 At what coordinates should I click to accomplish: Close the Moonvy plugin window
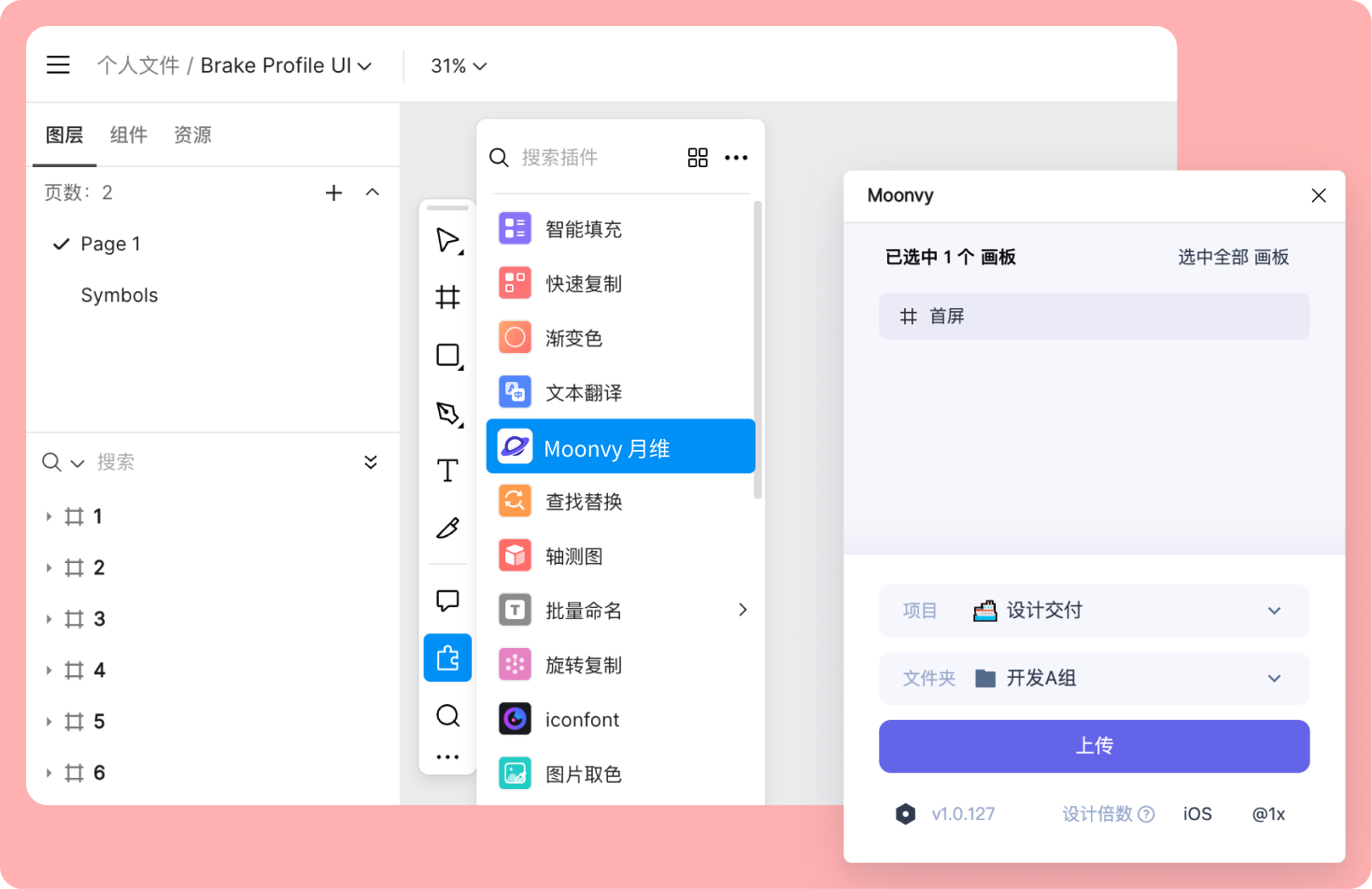(1319, 195)
